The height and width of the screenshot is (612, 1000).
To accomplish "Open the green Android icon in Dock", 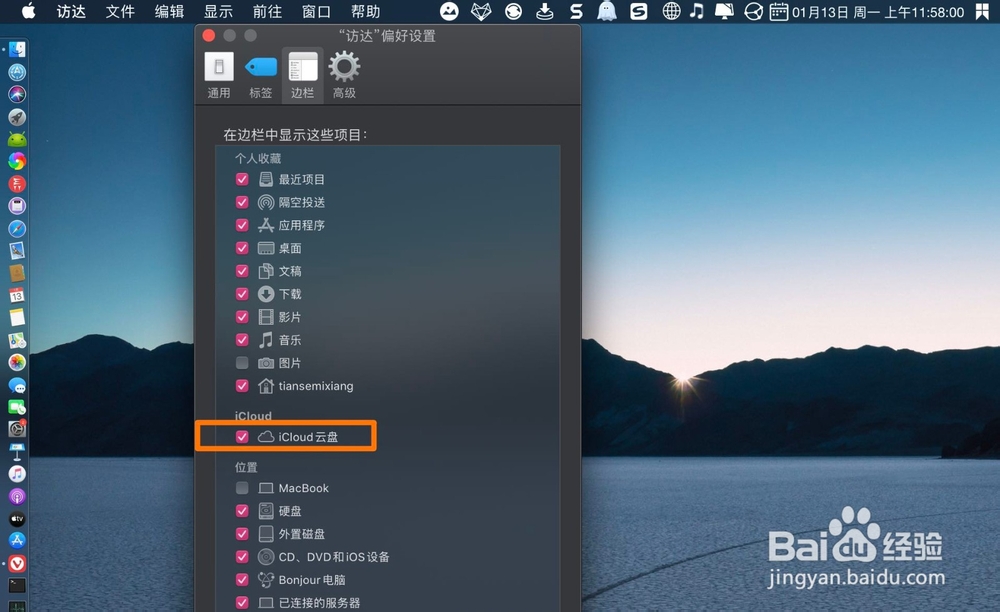I will pos(17,139).
